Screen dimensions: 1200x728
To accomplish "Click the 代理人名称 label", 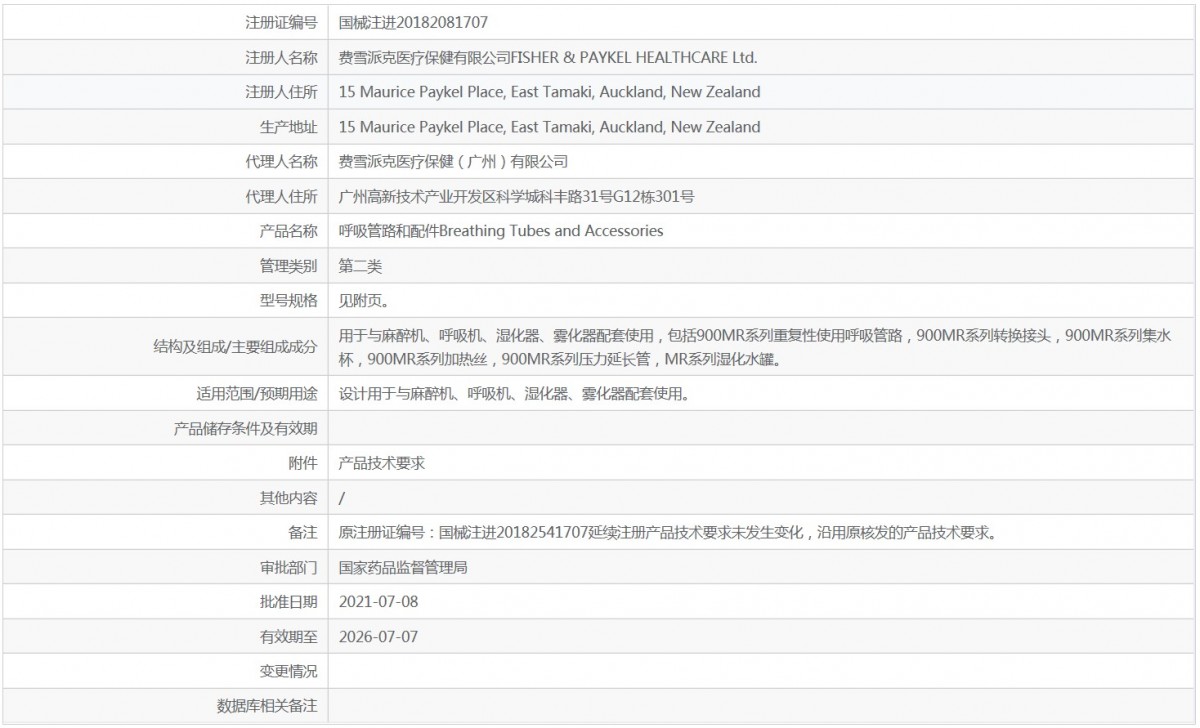I will 281,161.
